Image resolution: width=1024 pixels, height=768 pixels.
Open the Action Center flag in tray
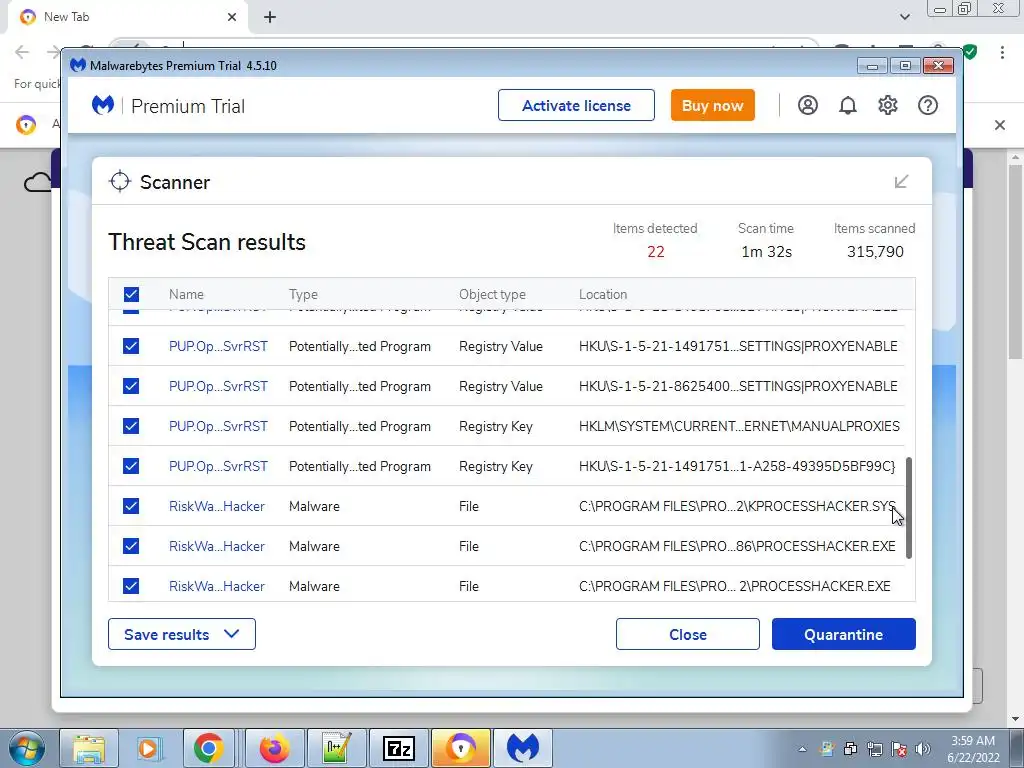click(x=899, y=749)
